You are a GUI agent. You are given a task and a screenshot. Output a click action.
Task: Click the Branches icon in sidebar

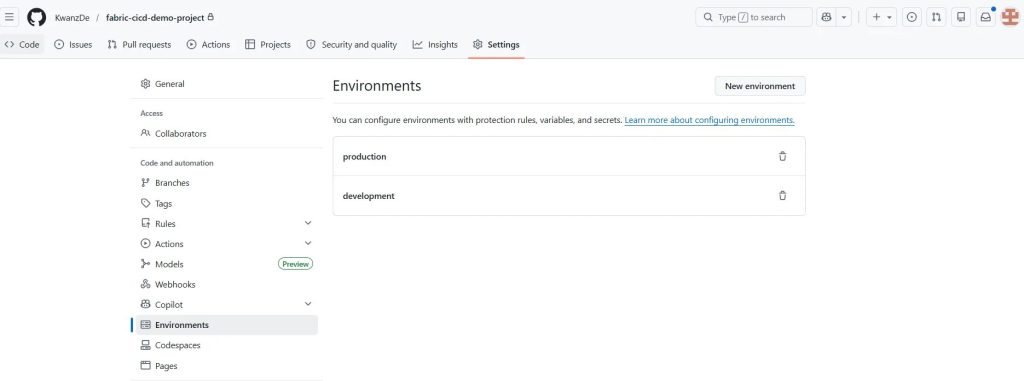[145, 183]
